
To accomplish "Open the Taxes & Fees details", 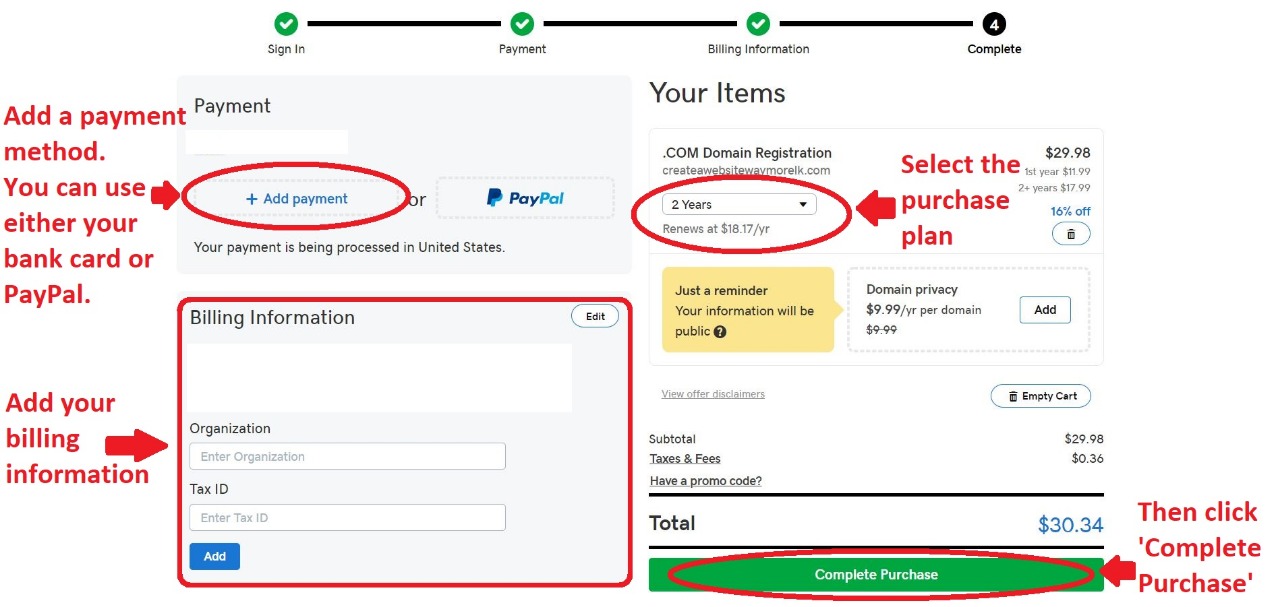I will 685,459.
